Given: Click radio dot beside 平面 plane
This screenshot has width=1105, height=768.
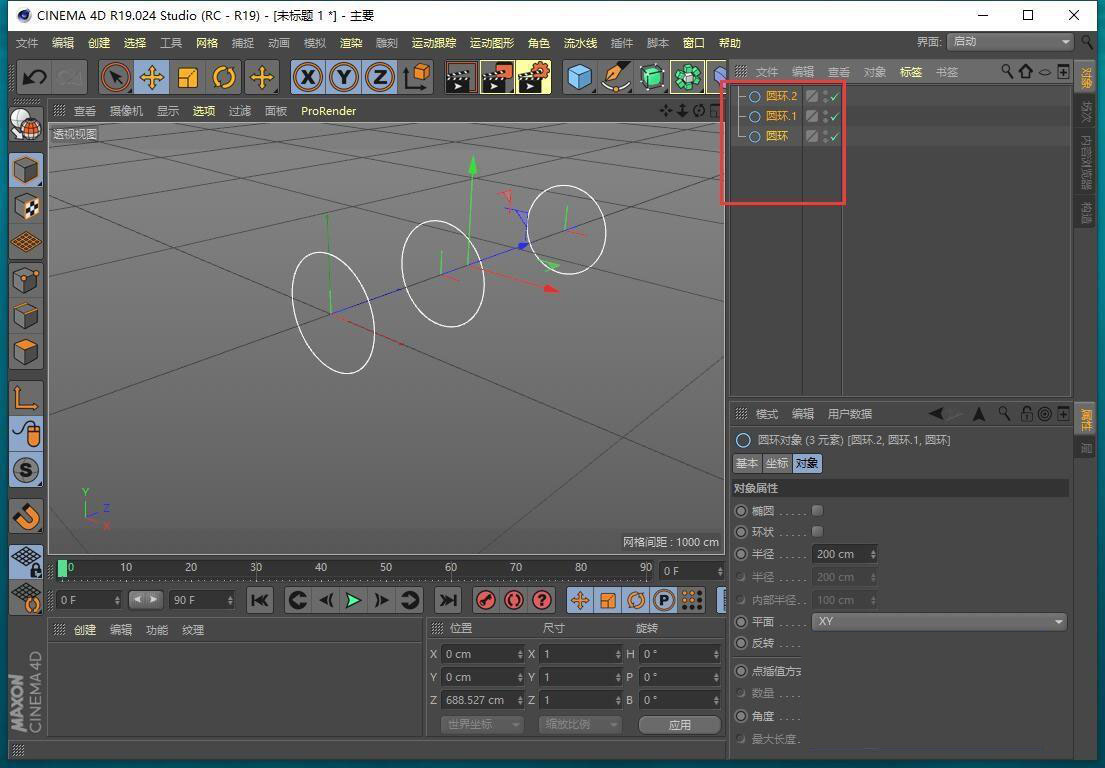Looking at the screenshot, I should tap(741, 622).
